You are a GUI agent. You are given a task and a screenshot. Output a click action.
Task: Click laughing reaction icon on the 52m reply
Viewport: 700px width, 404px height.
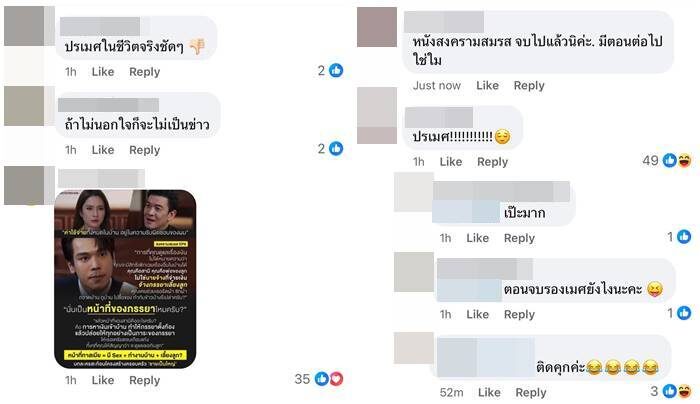[x=684, y=391]
